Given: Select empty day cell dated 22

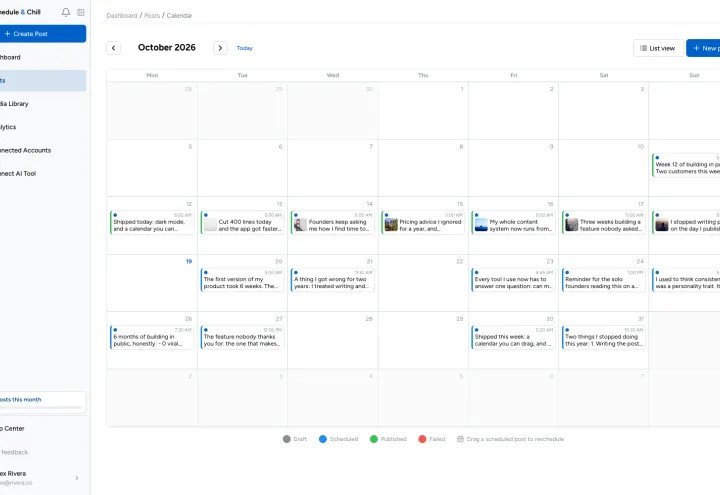Looking at the screenshot, I should [423, 283].
